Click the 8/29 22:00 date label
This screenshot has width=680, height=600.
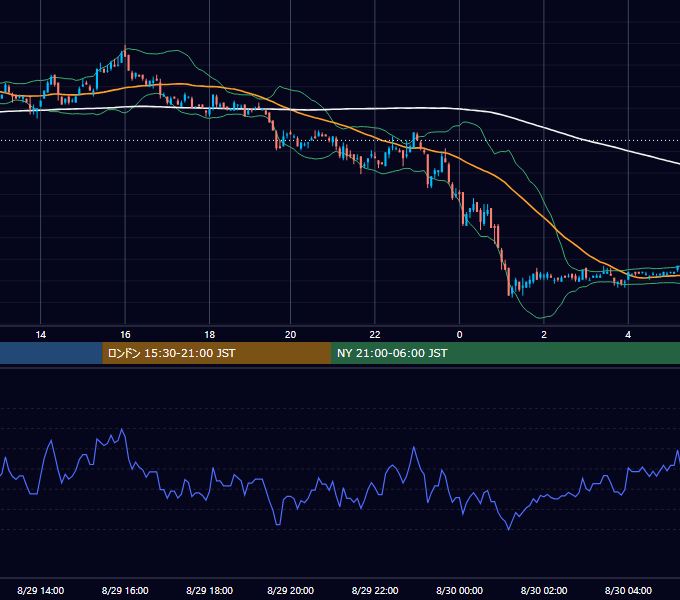pyautogui.click(x=375, y=590)
